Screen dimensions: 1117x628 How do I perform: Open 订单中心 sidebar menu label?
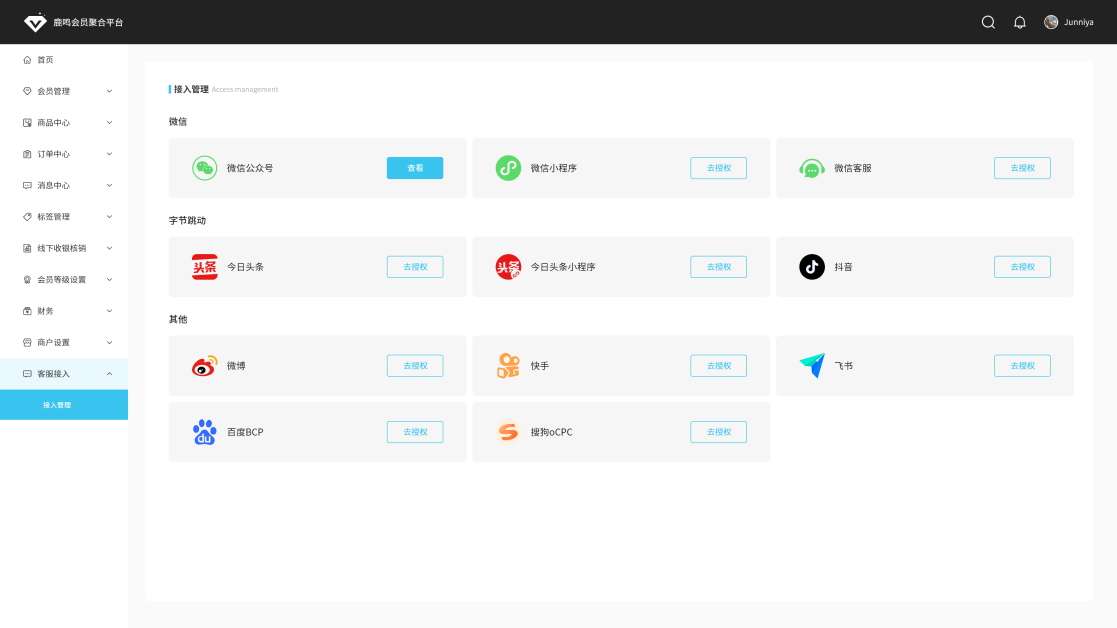coord(53,154)
